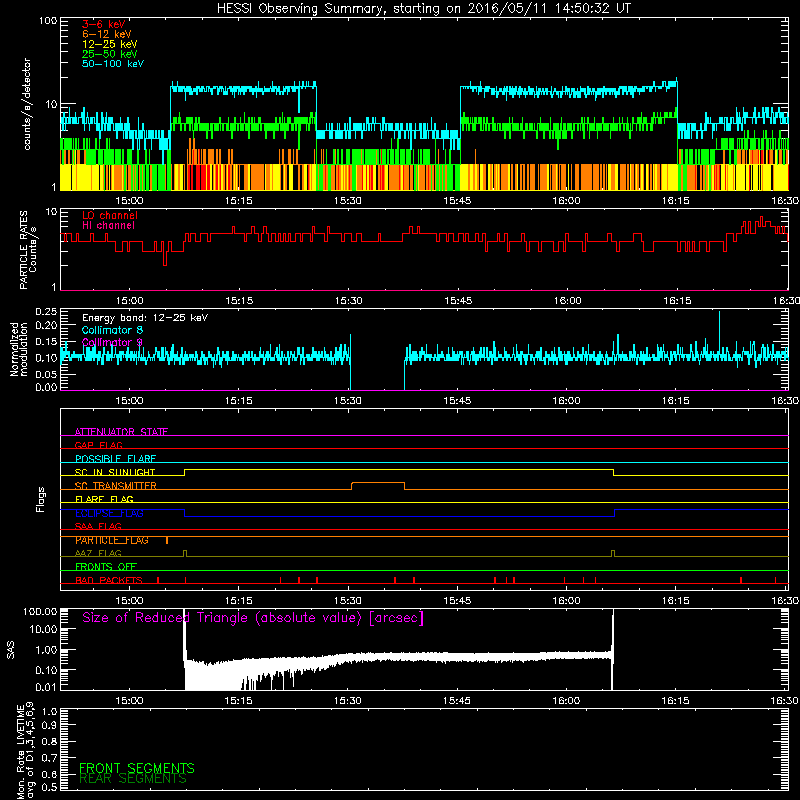
Task: Select the green 25-50 keV legend entry
Action: click(x=110, y=54)
